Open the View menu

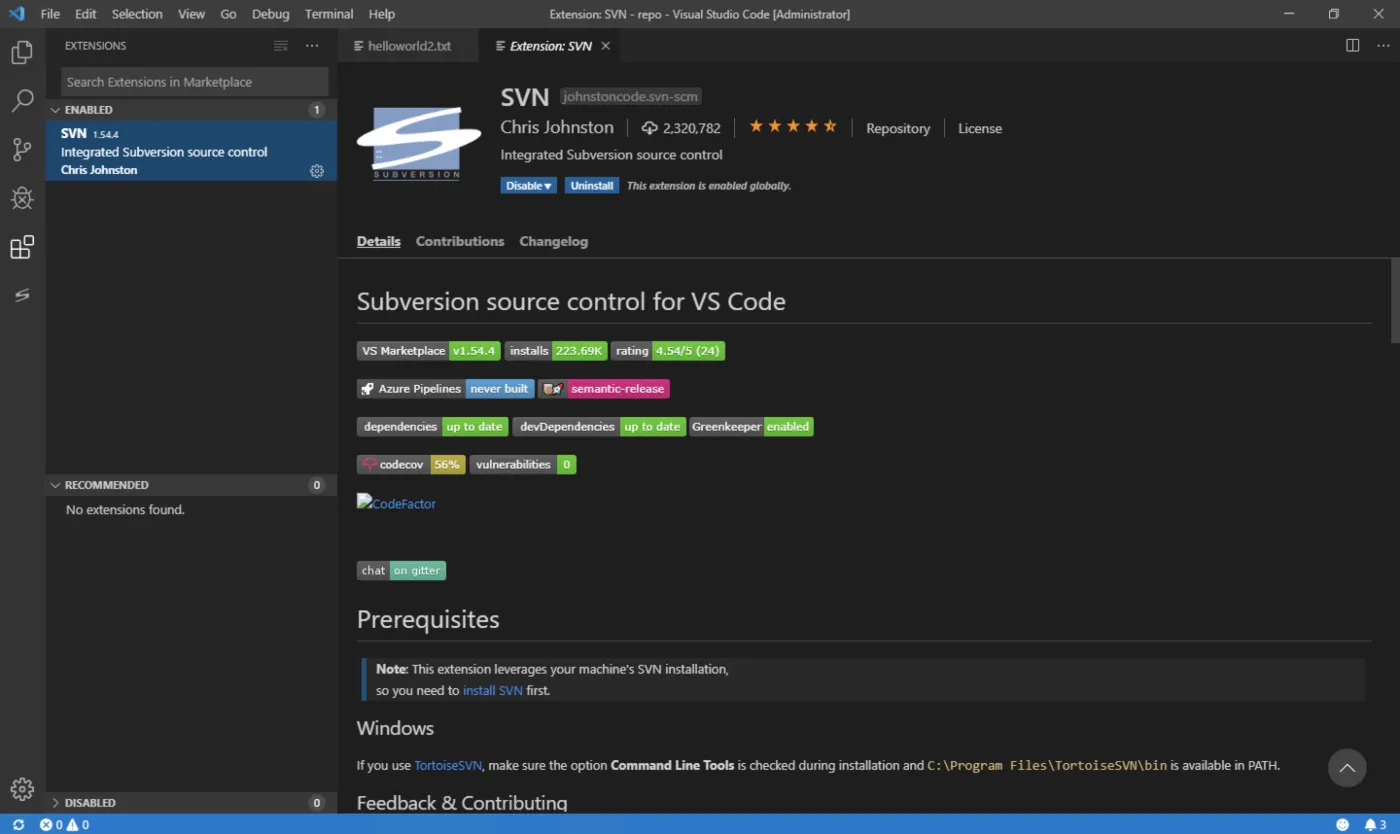tap(191, 14)
